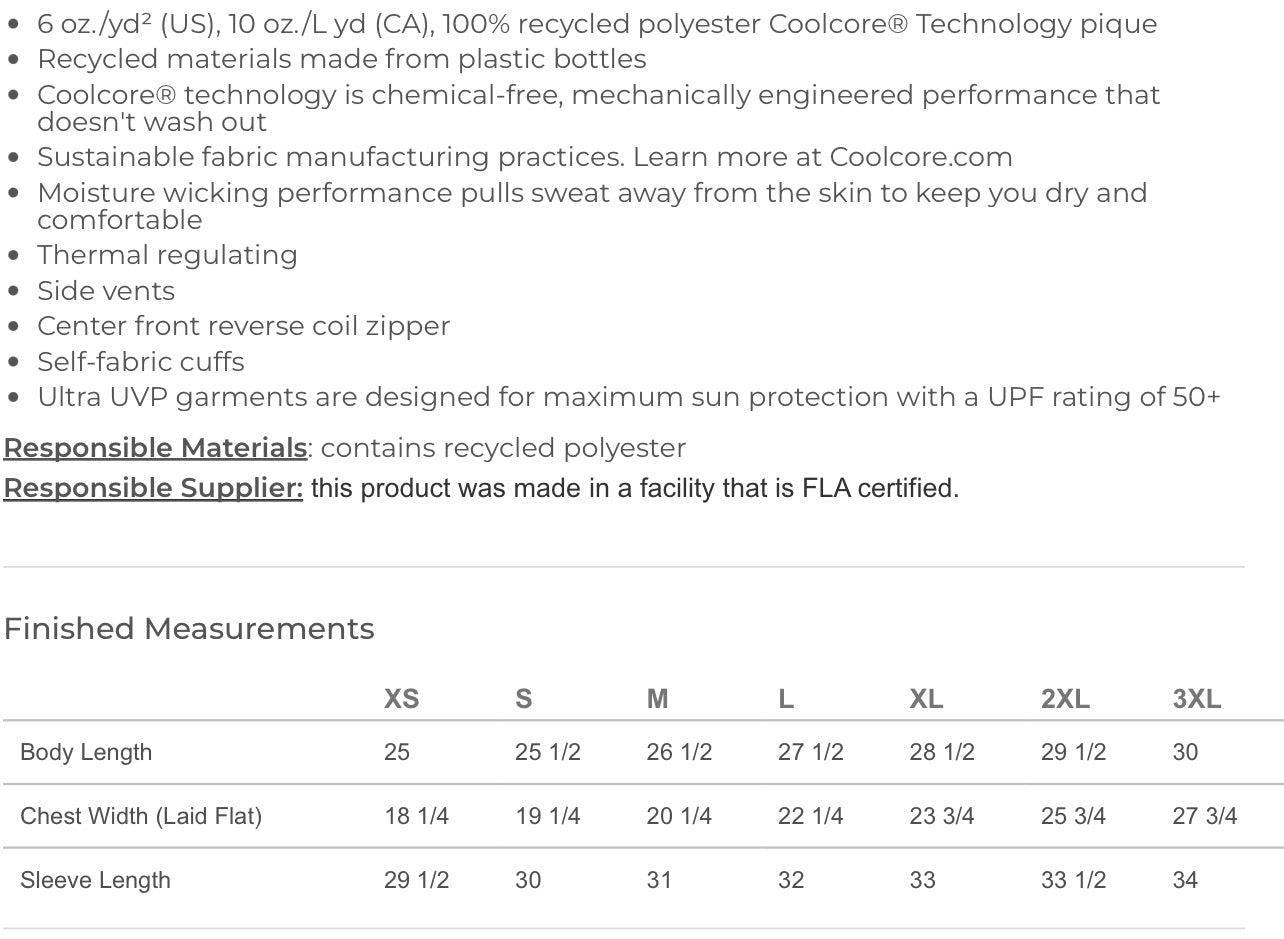
Task: Select the XS column header
Action: (x=402, y=699)
